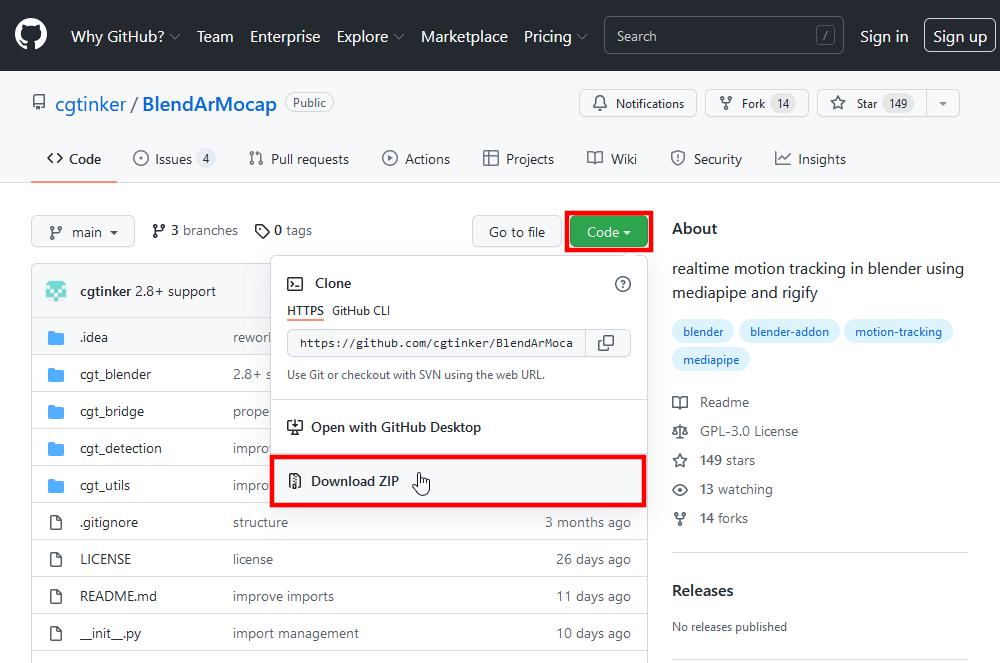Expand the Pricing menu

pos(555,36)
